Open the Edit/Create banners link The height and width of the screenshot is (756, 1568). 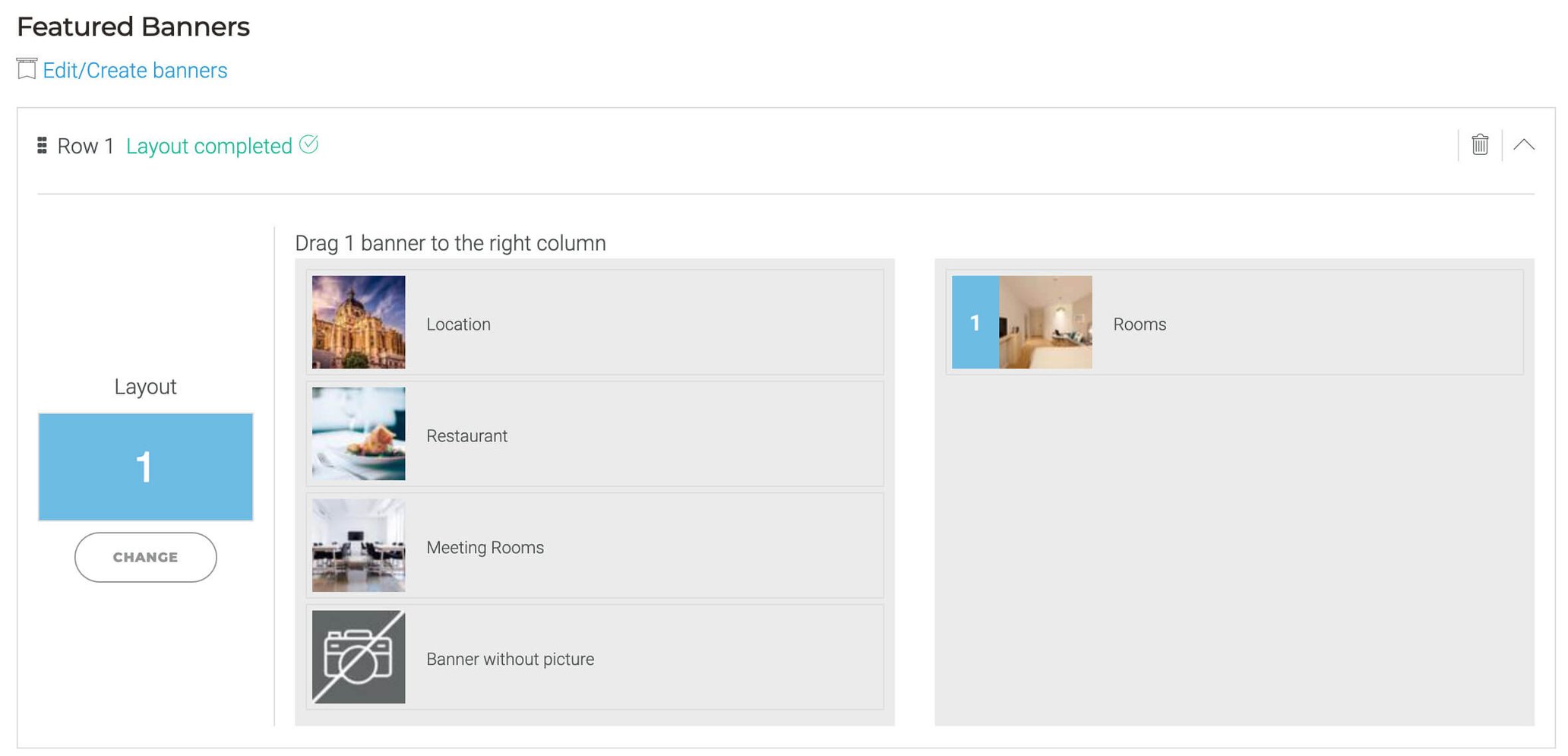tap(134, 71)
